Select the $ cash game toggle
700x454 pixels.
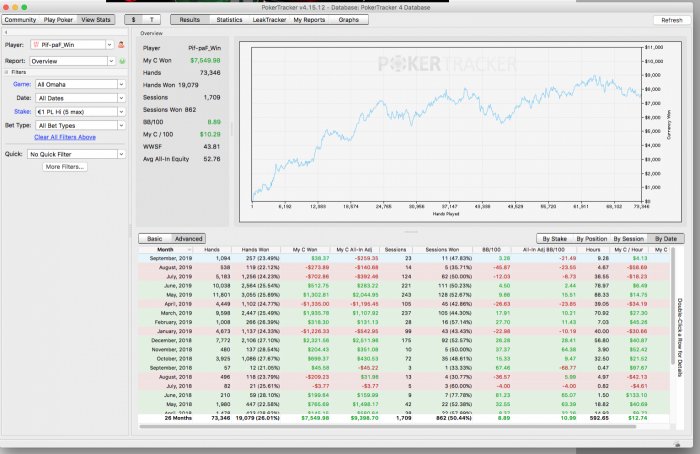tap(133, 20)
